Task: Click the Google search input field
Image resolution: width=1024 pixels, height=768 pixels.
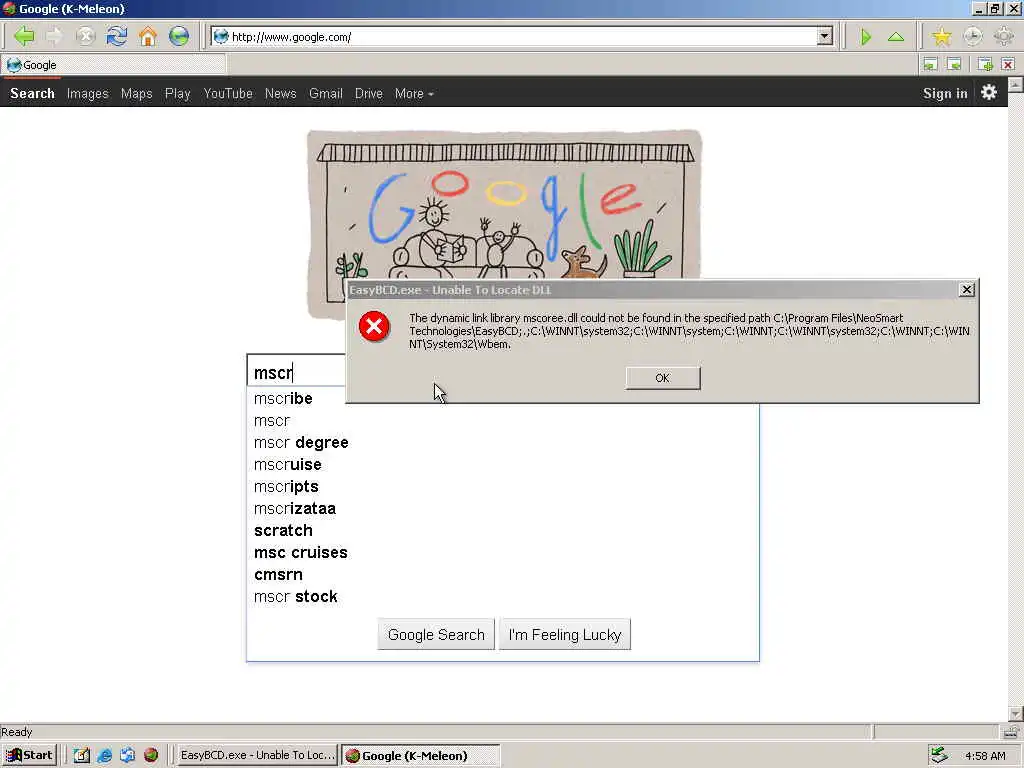Action: [x=298, y=372]
